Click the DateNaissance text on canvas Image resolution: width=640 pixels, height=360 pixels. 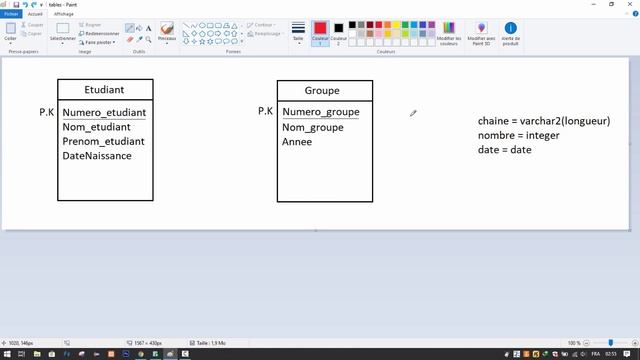(x=97, y=156)
